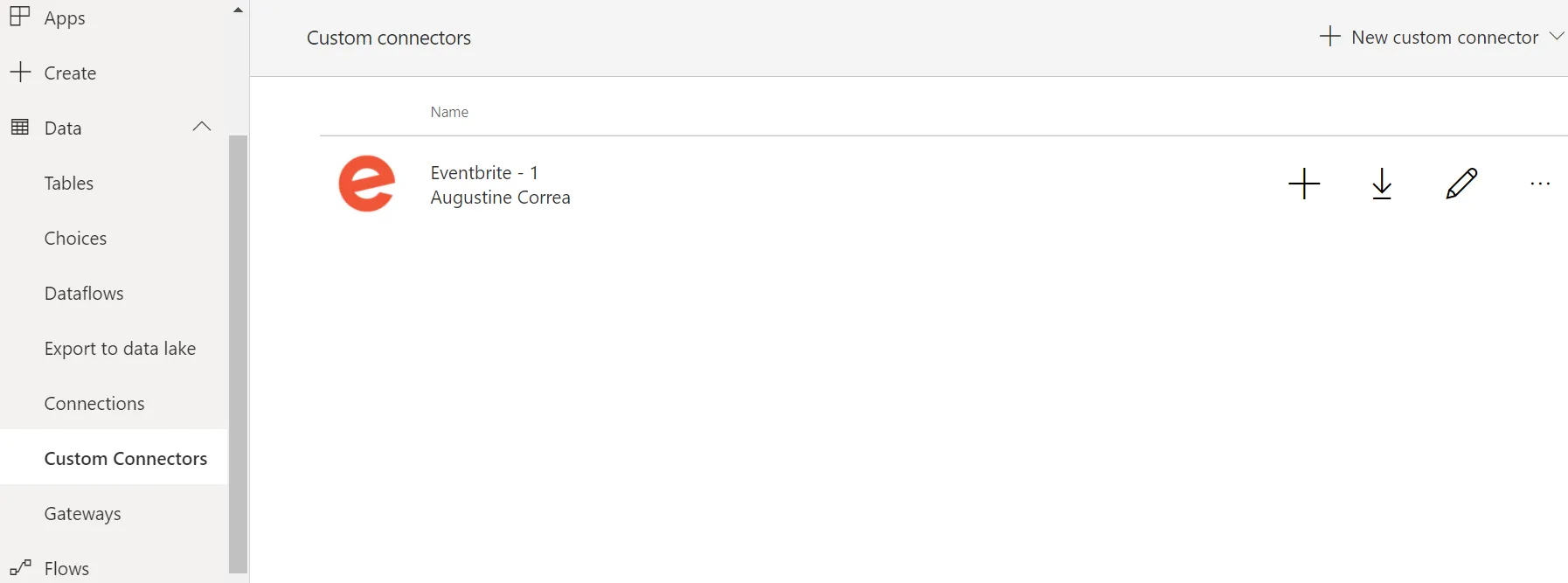Go to Choices in the sidebar
Screen dimensions: 1568x583
click(x=75, y=238)
